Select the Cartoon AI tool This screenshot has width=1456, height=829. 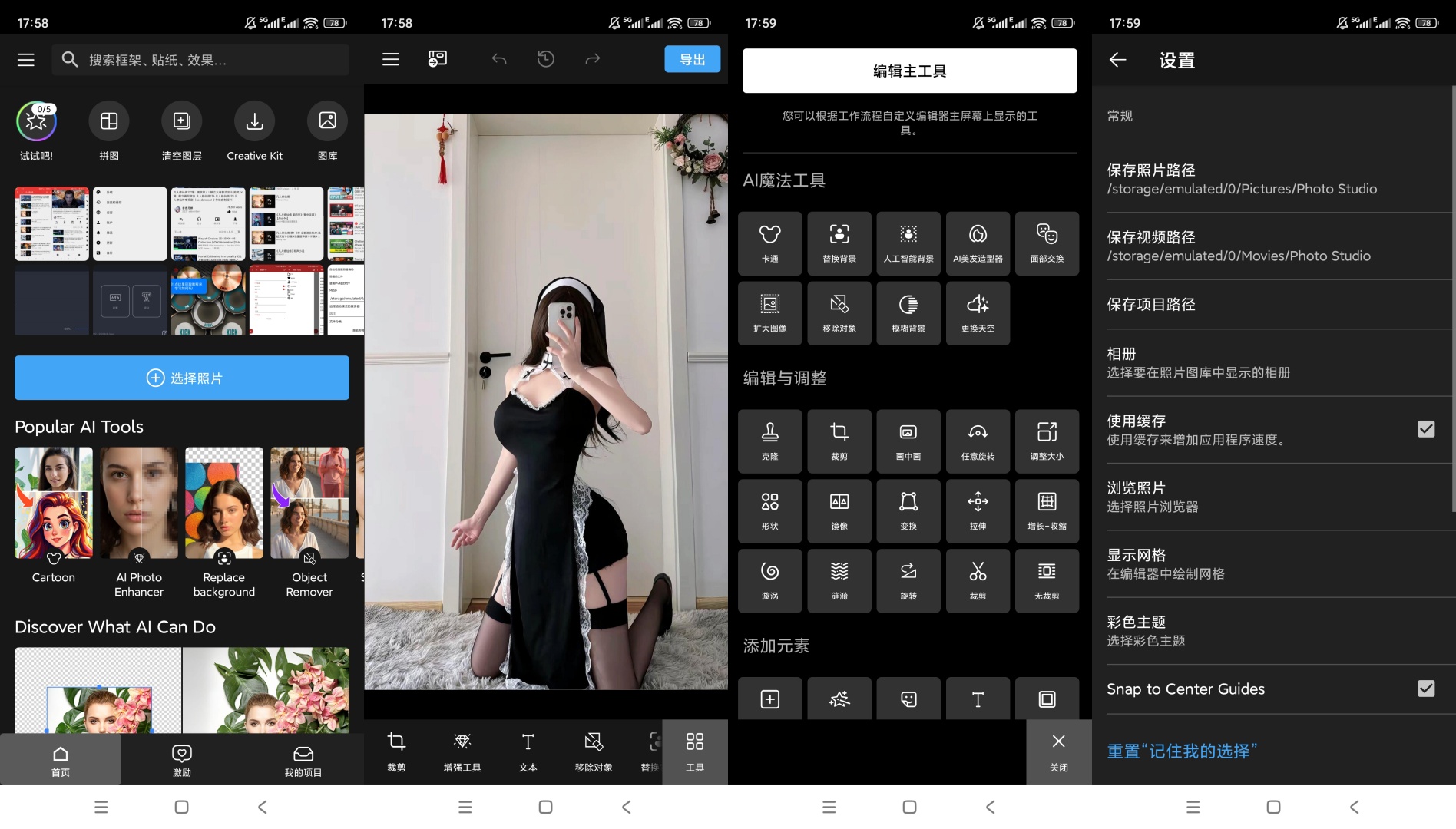coord(52,503)
